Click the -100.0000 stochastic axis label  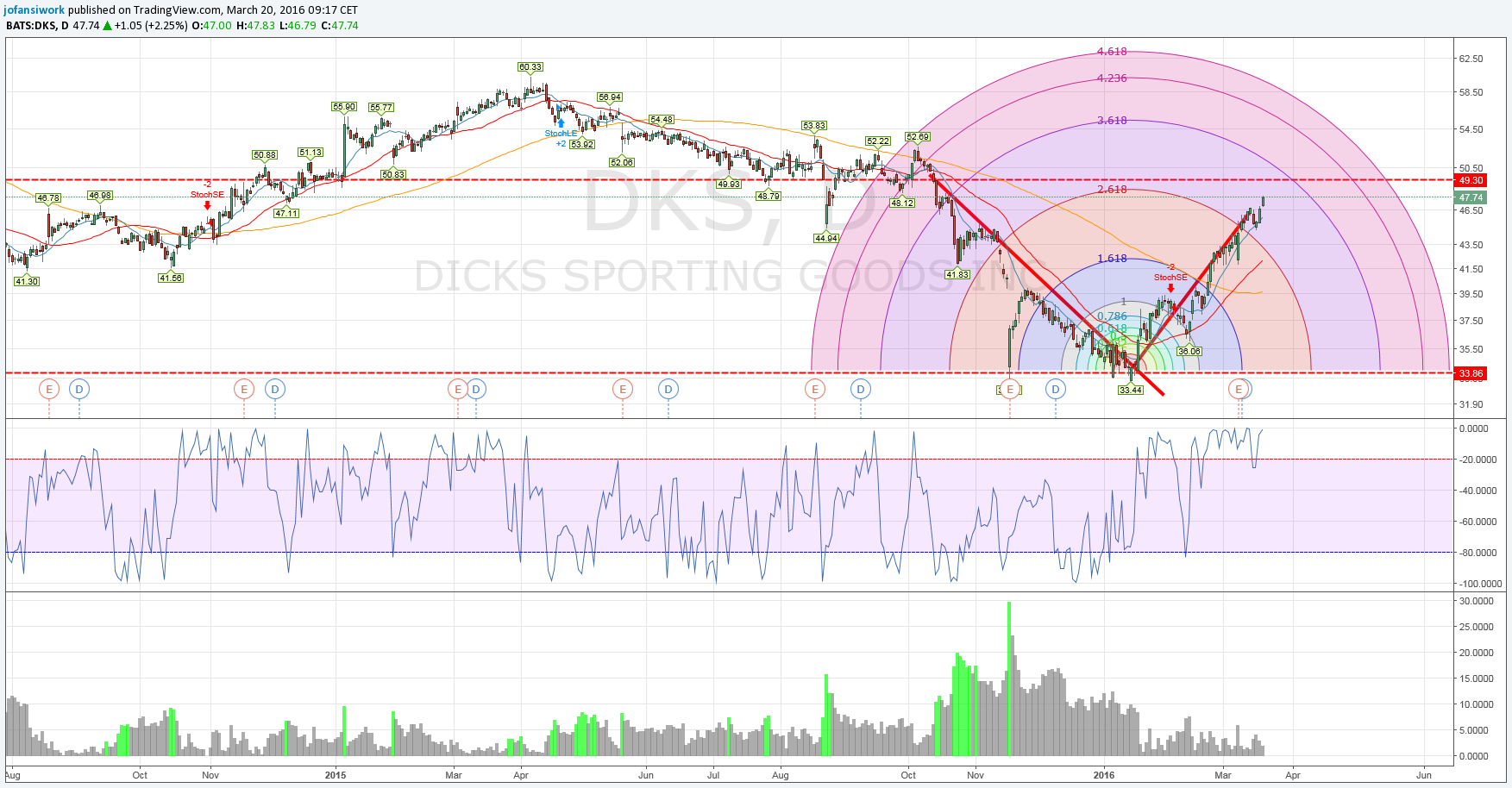[1480, 584]
